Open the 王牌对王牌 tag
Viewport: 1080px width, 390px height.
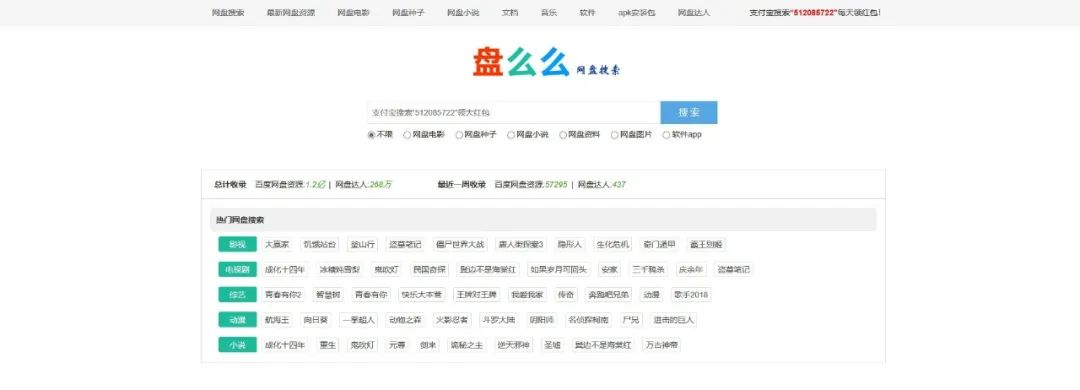coord(476,295)
